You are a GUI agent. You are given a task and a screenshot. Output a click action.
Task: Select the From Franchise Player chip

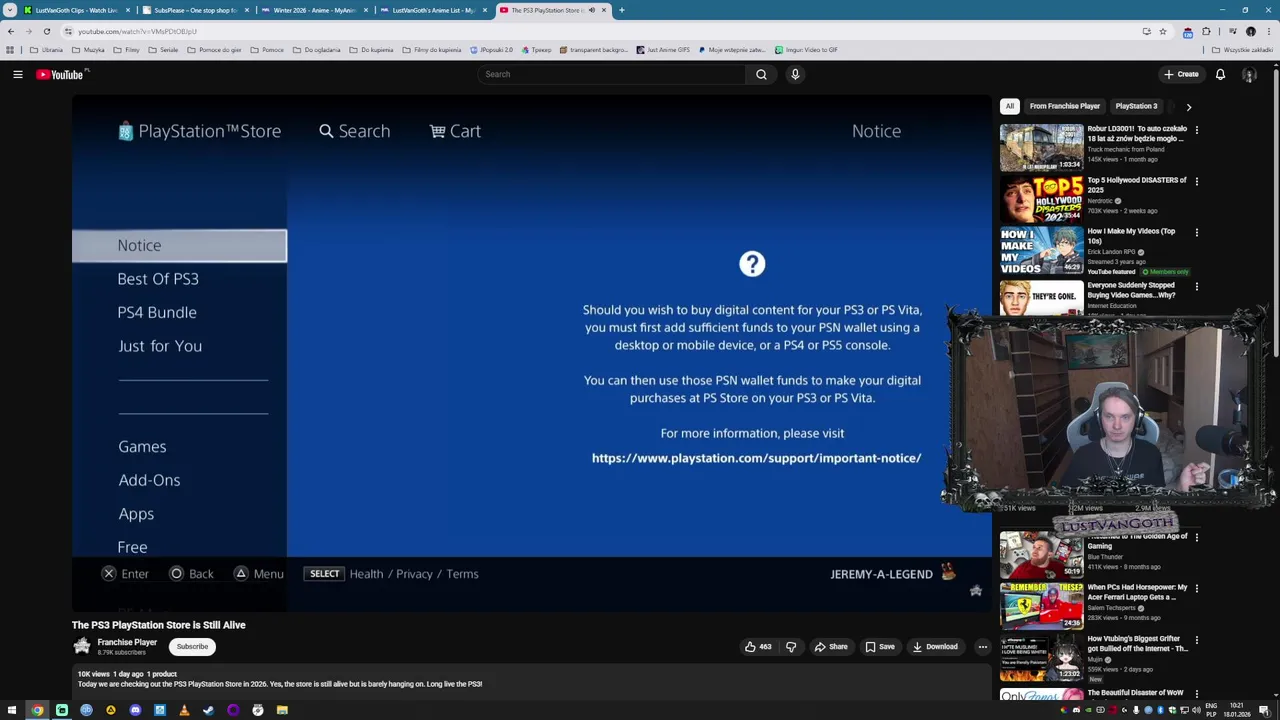point(1064,106)
